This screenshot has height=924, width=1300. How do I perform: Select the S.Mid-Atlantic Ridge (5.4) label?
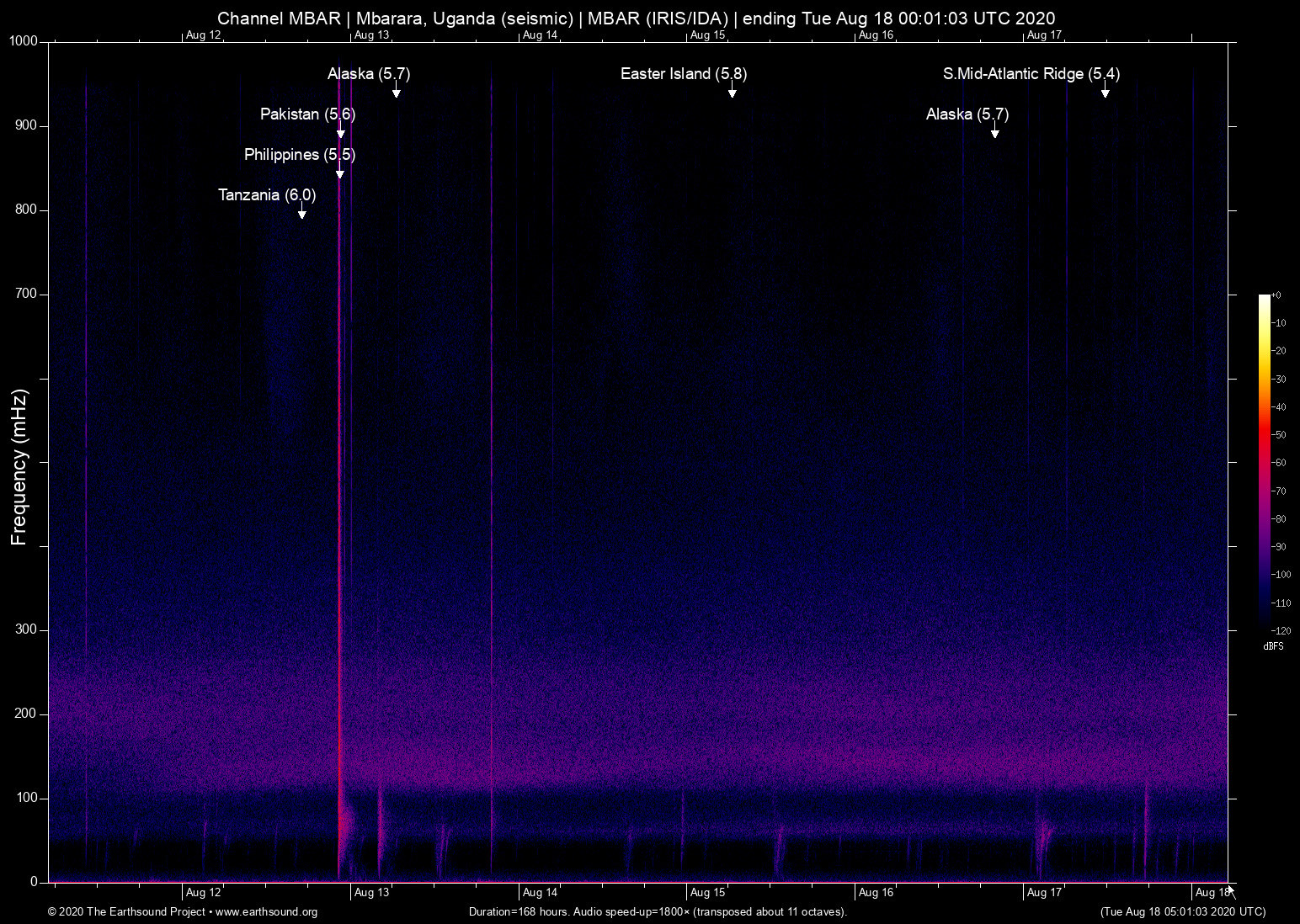pyautogui.click(x=1031, y=74)
